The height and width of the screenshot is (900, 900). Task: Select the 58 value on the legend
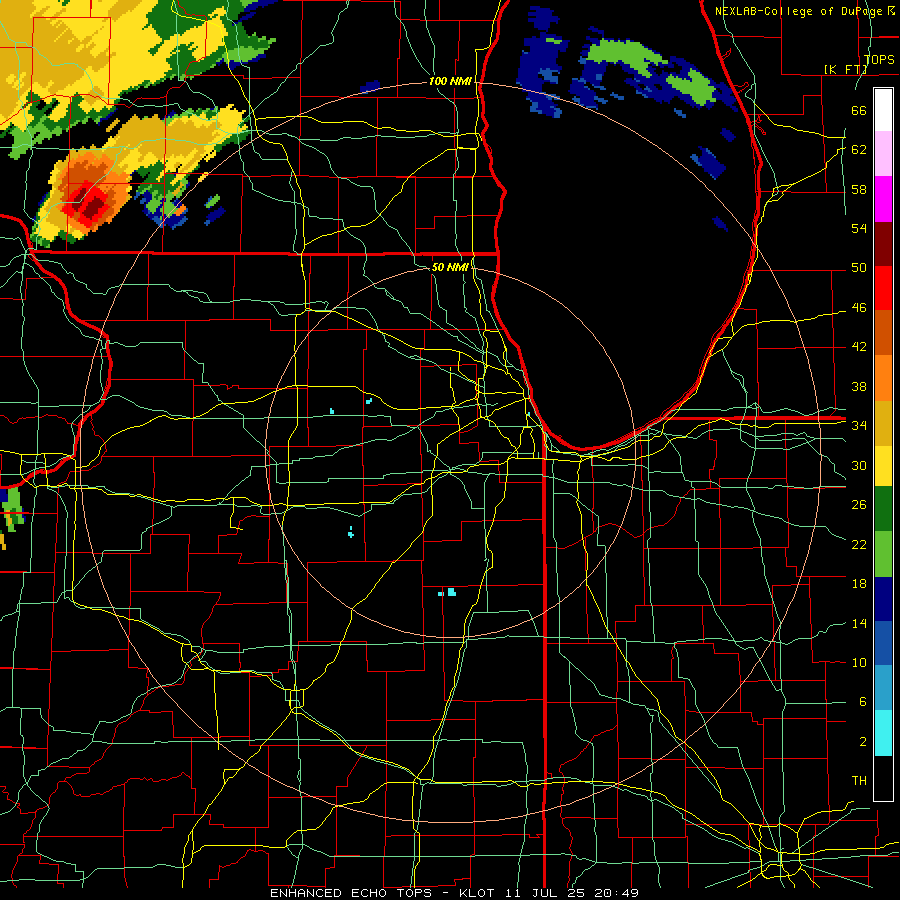[x=859, y=189]
